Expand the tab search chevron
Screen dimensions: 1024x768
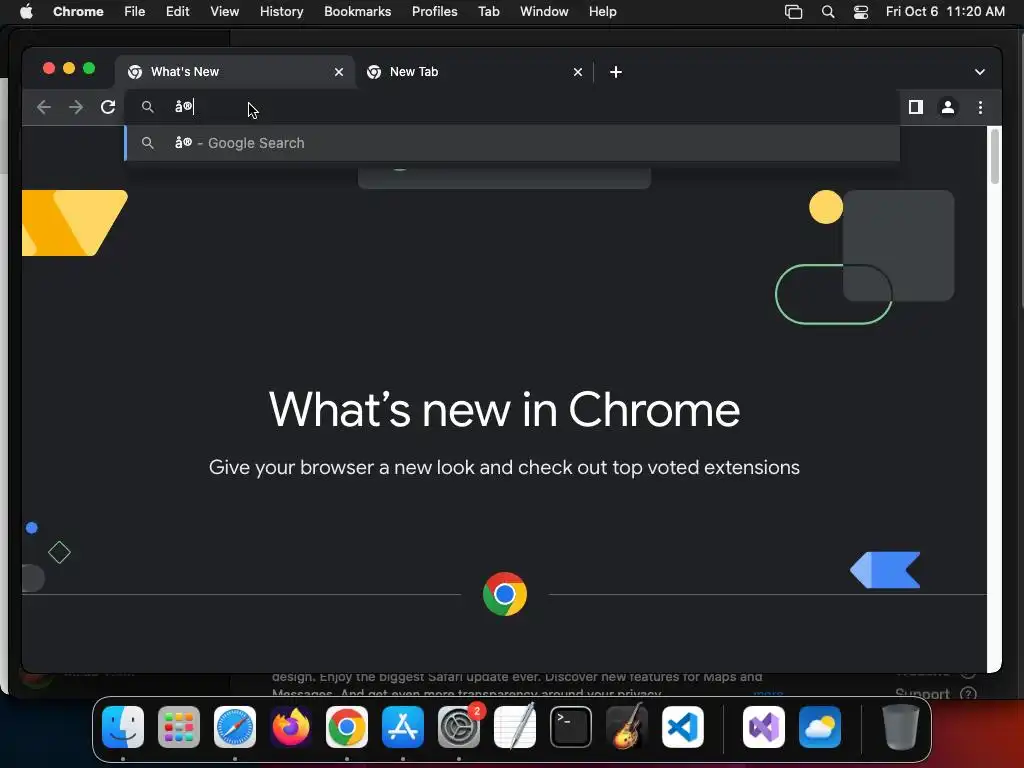(x=980, y=72)
